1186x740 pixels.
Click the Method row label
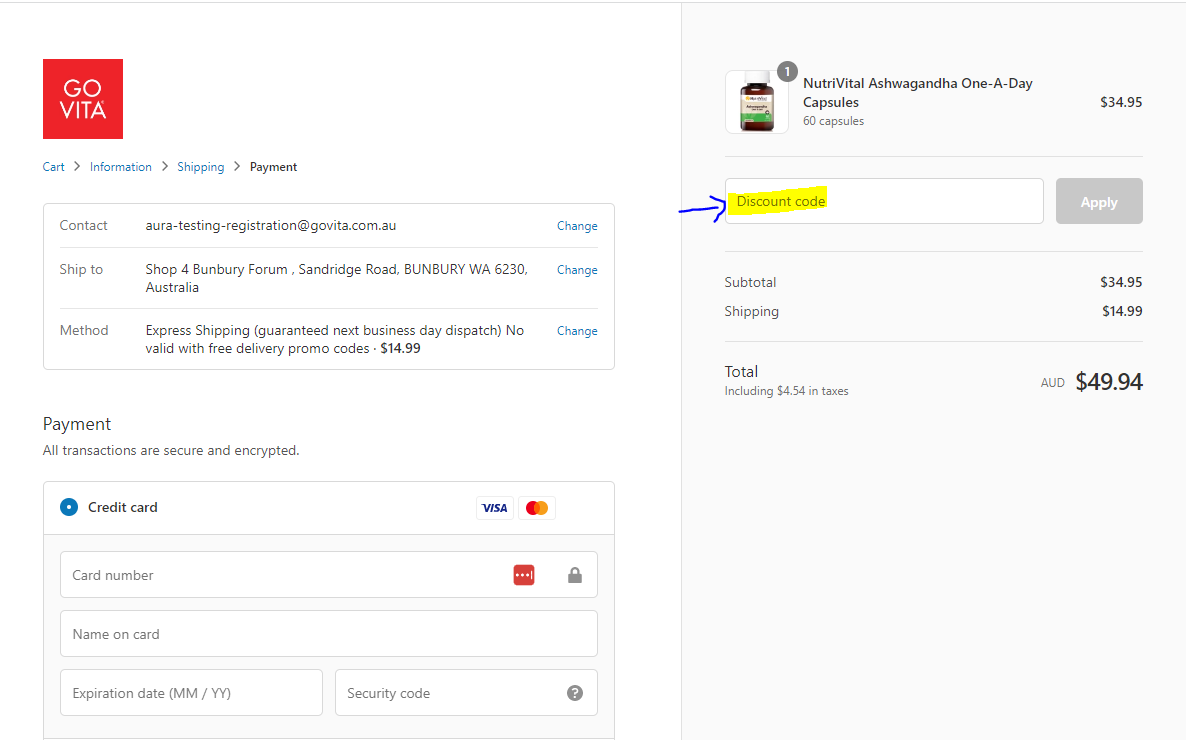point(84,331)
